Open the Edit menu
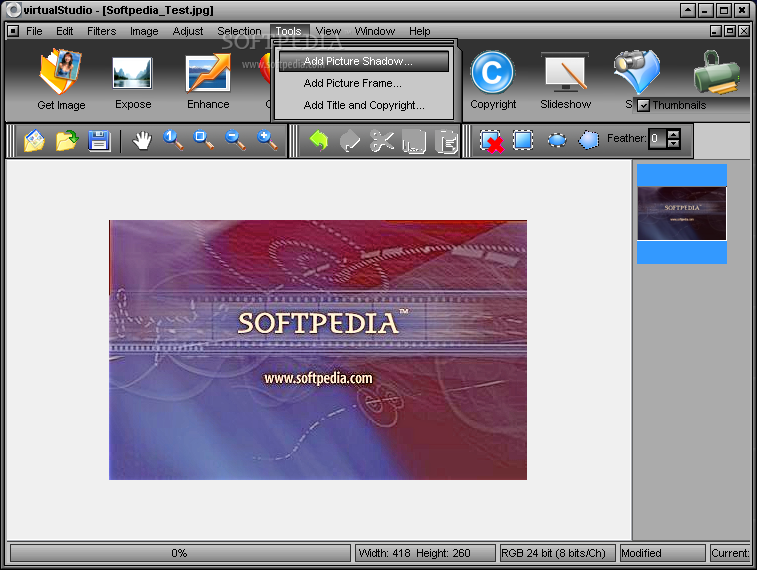This screenshot has width=757, height=570. [x=64, y=31]
